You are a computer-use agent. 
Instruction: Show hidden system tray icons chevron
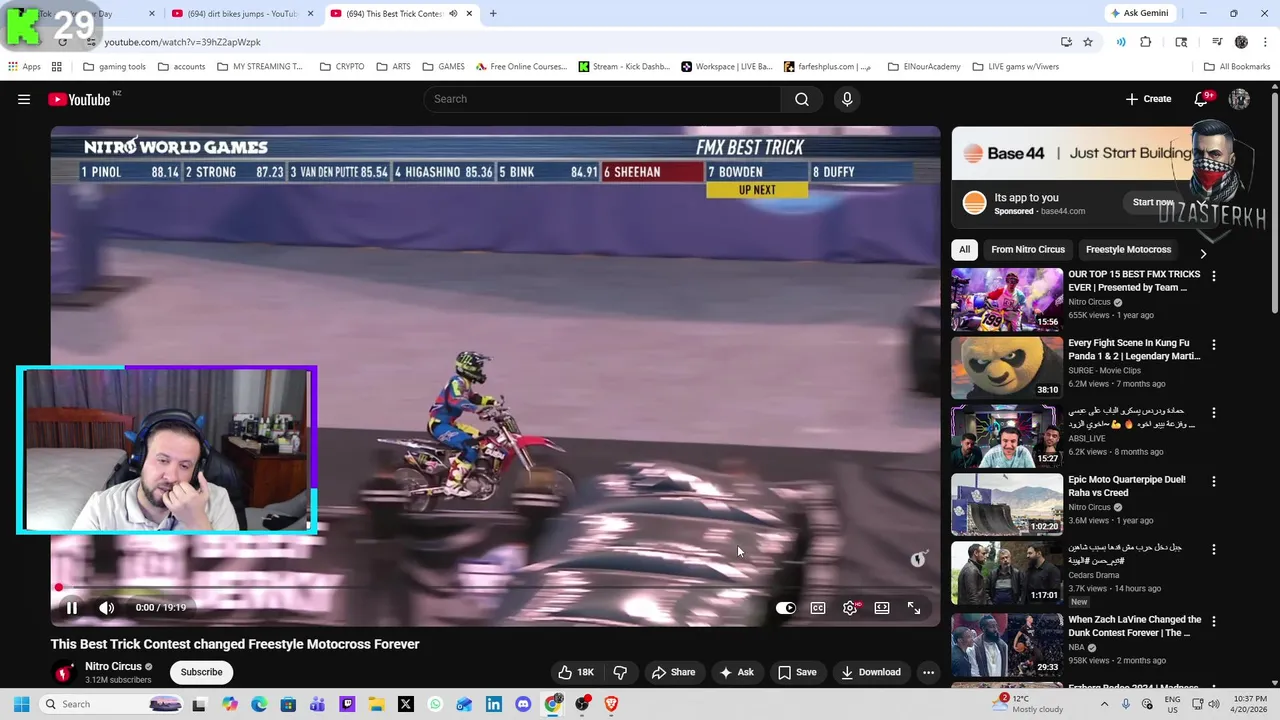(x=1104, y=704)
